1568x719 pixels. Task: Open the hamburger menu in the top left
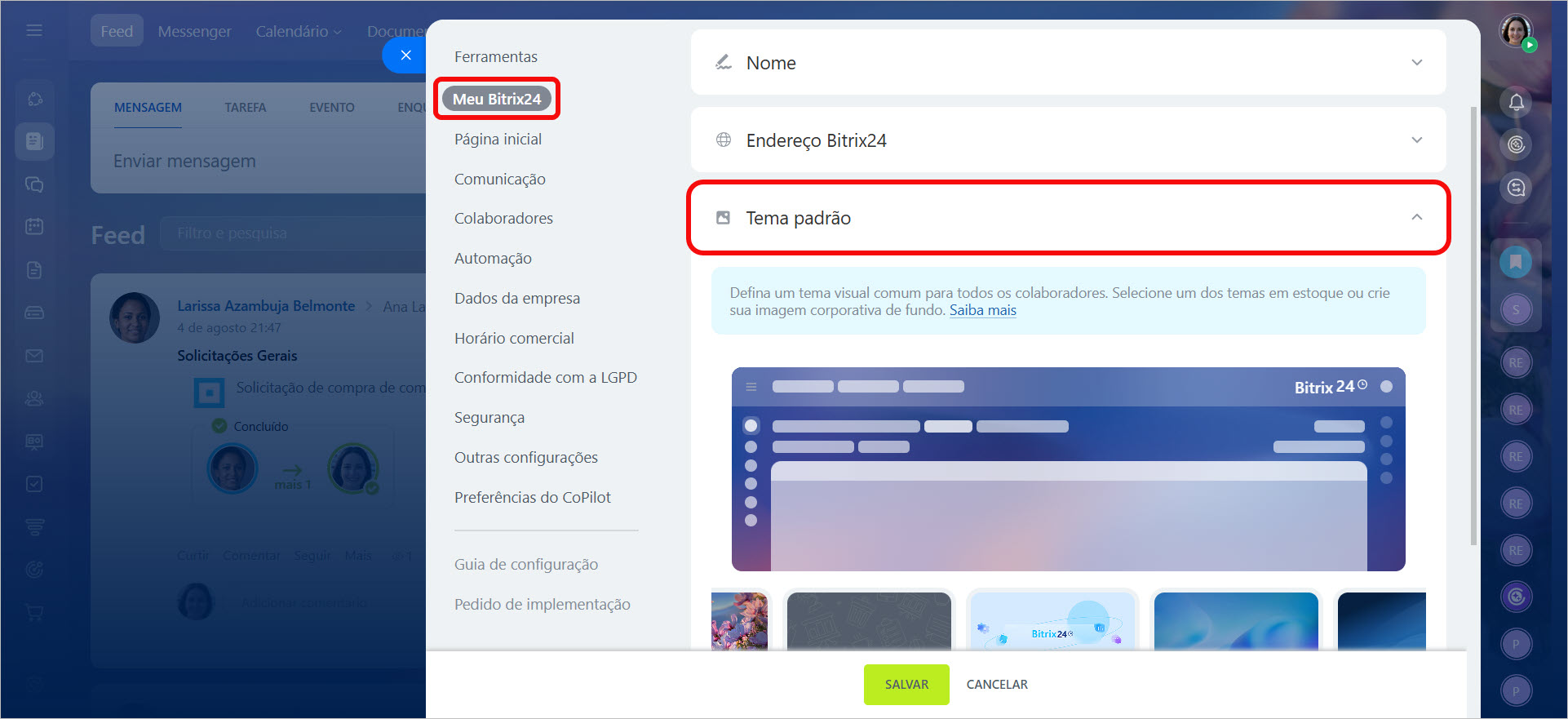[34, 30]
